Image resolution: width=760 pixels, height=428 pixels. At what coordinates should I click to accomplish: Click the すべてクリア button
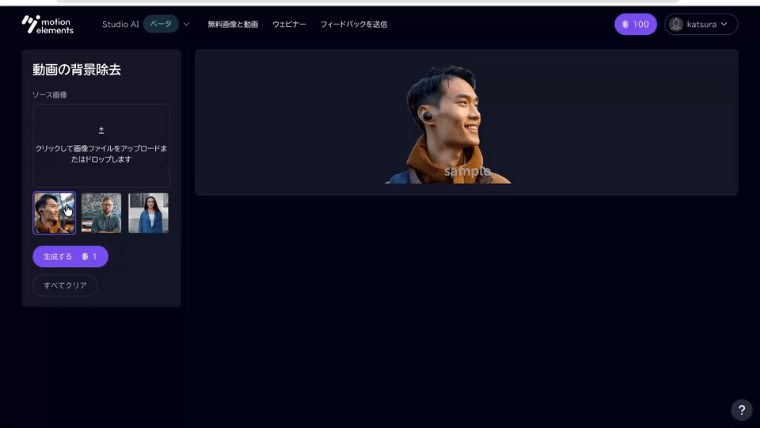coord(65,285)
